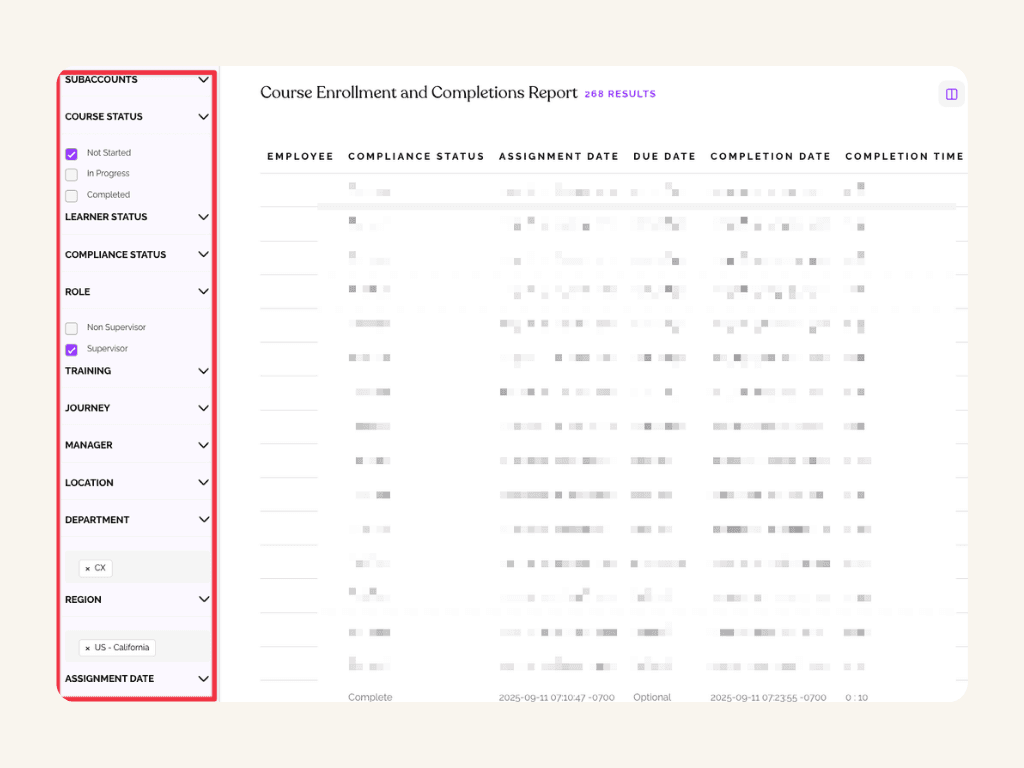Sort by Completion Time column header

pos(904,157)
